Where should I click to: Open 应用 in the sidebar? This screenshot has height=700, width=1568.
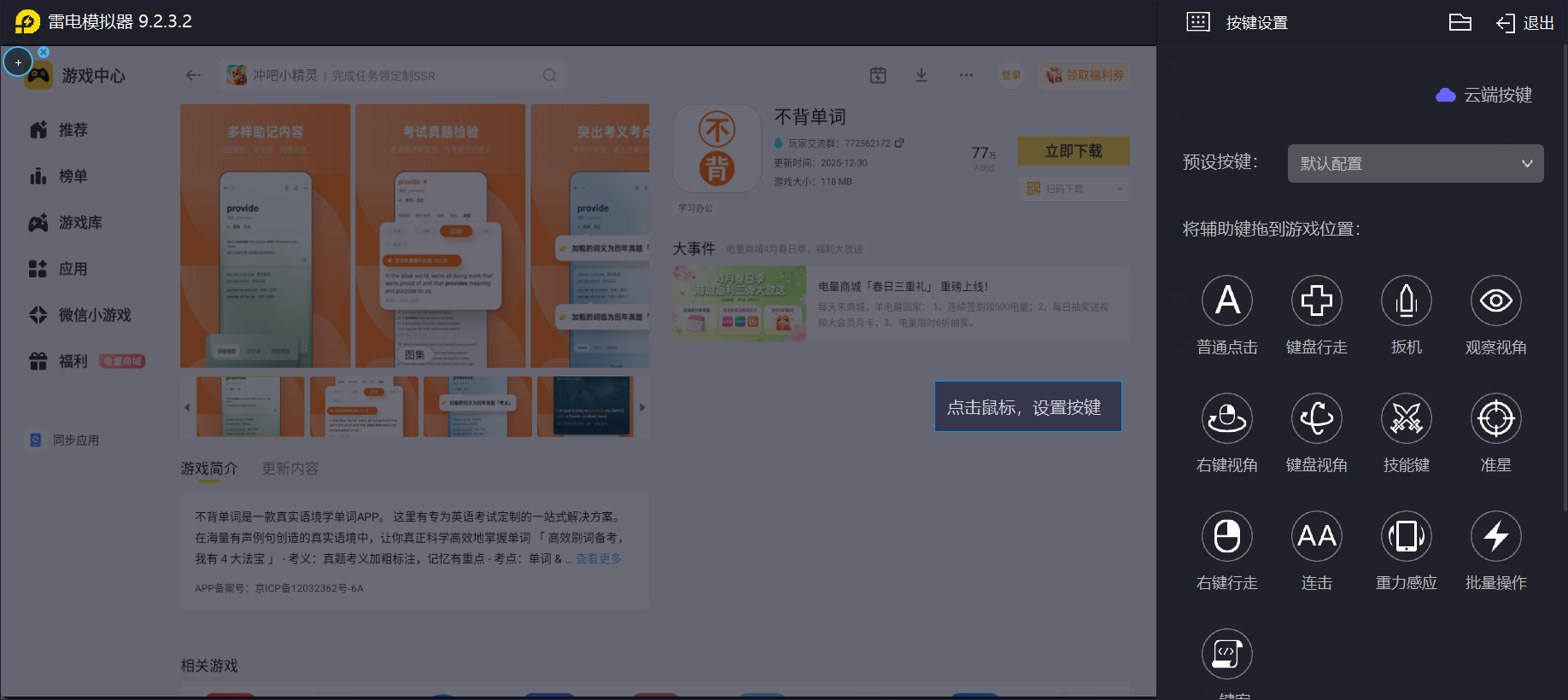point(59,269)
